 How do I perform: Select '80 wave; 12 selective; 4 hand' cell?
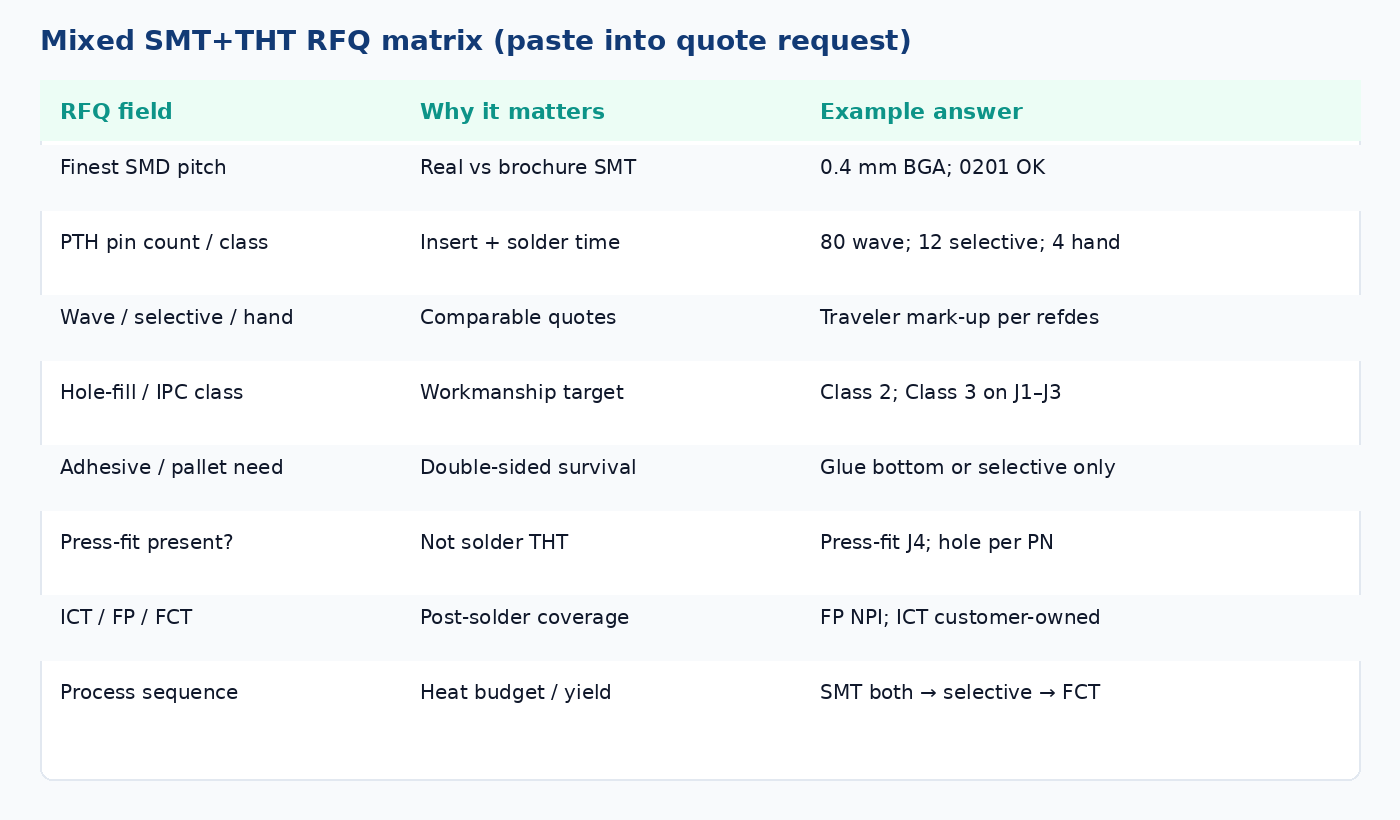tap(970, 243)
